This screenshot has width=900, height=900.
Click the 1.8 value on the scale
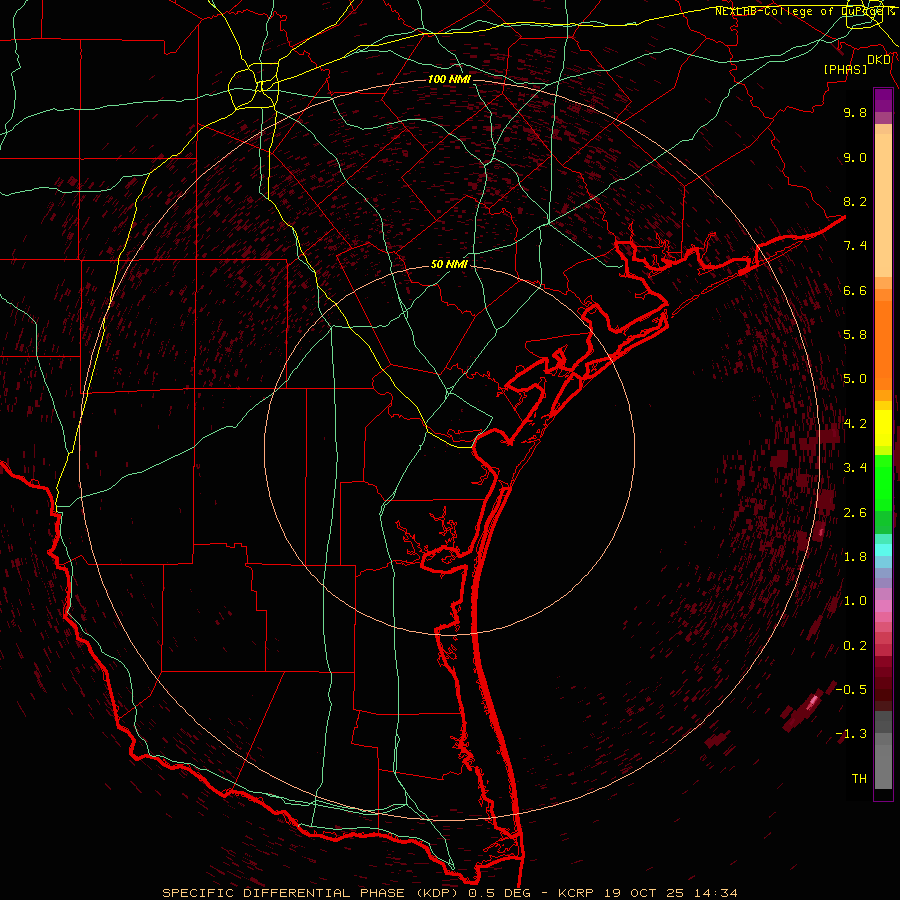(x=855, y=557)
